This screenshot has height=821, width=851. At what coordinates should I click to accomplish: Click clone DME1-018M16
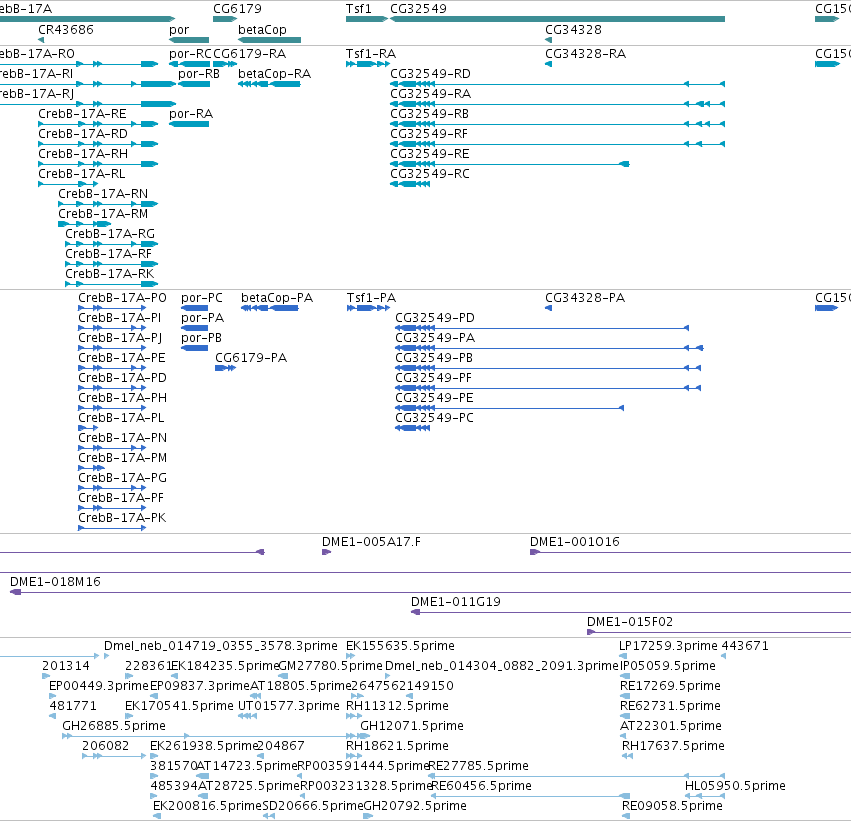pyautogui.click(x=55, y=582)
